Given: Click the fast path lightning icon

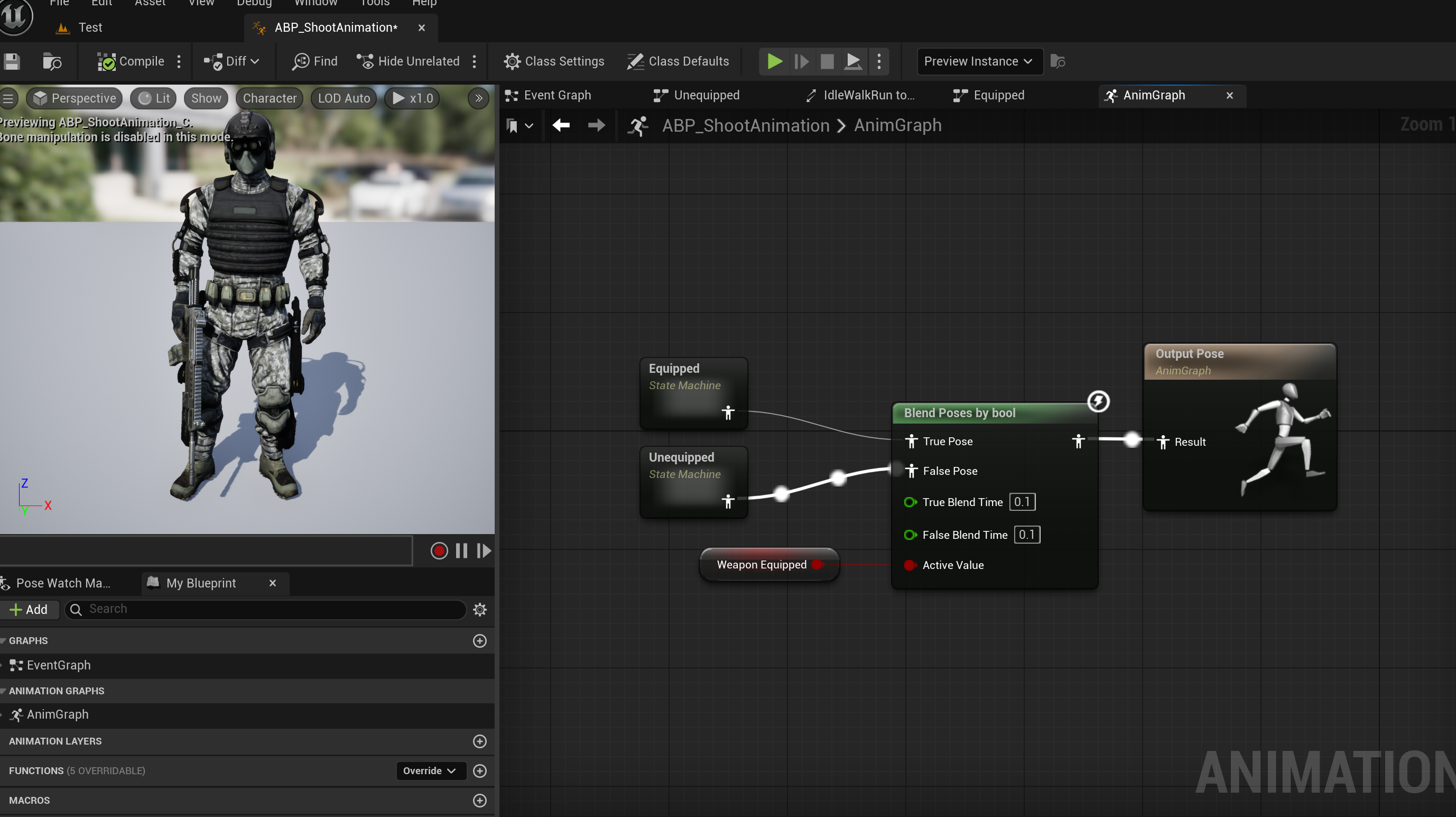Looking at the screenshot, I should coord(1098,401).
